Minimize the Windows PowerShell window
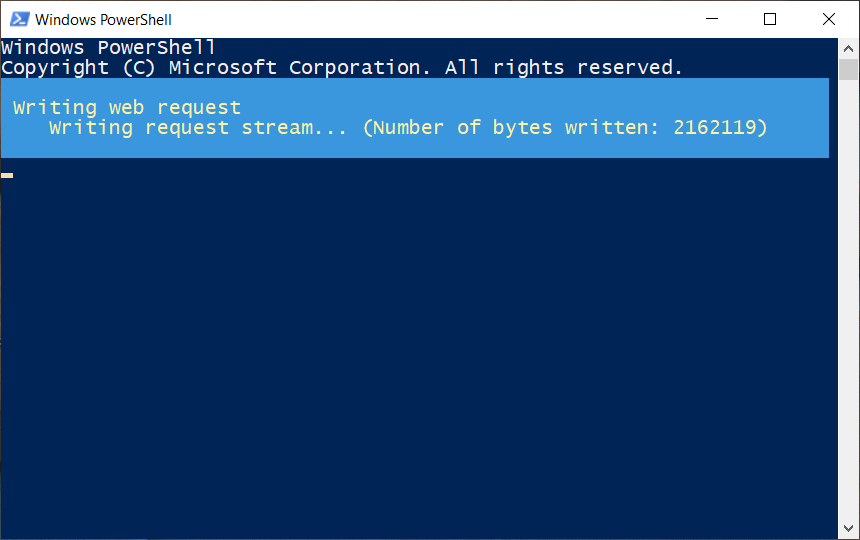The image size is (860, 540). [712, 19]
